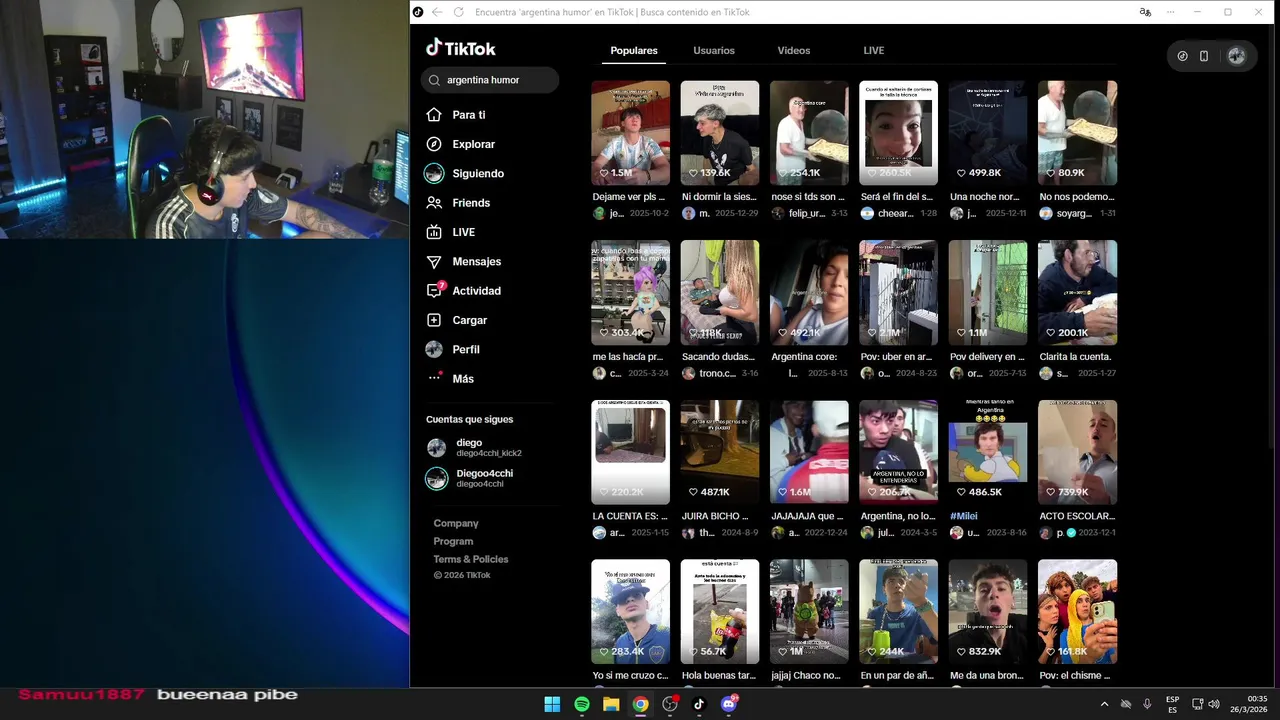Click the TikTok logo in the sidebar
This screenshot has width=1280, height=720.
click(460, 48)
